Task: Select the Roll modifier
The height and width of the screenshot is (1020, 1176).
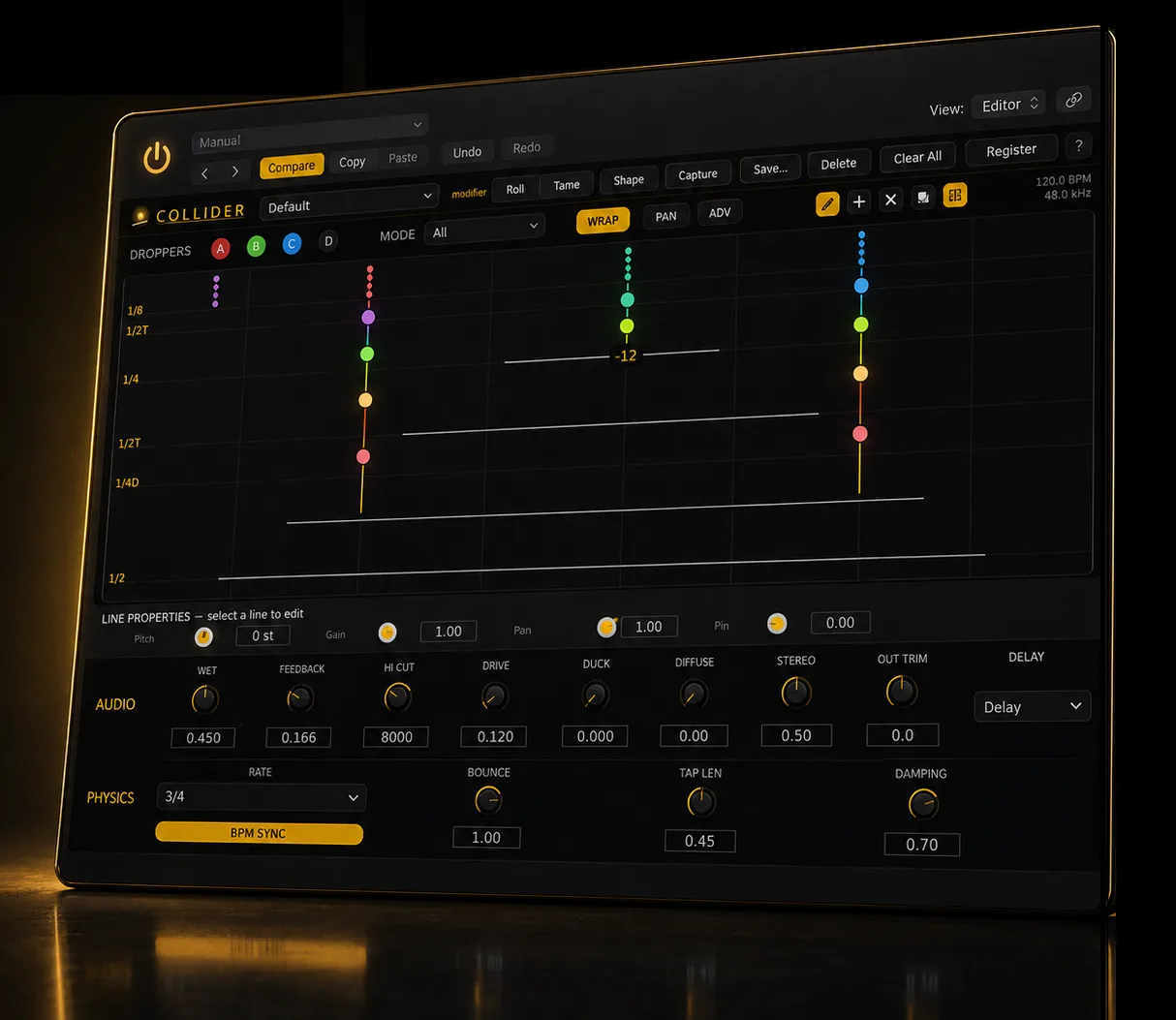Action: [x=515, y=189]
